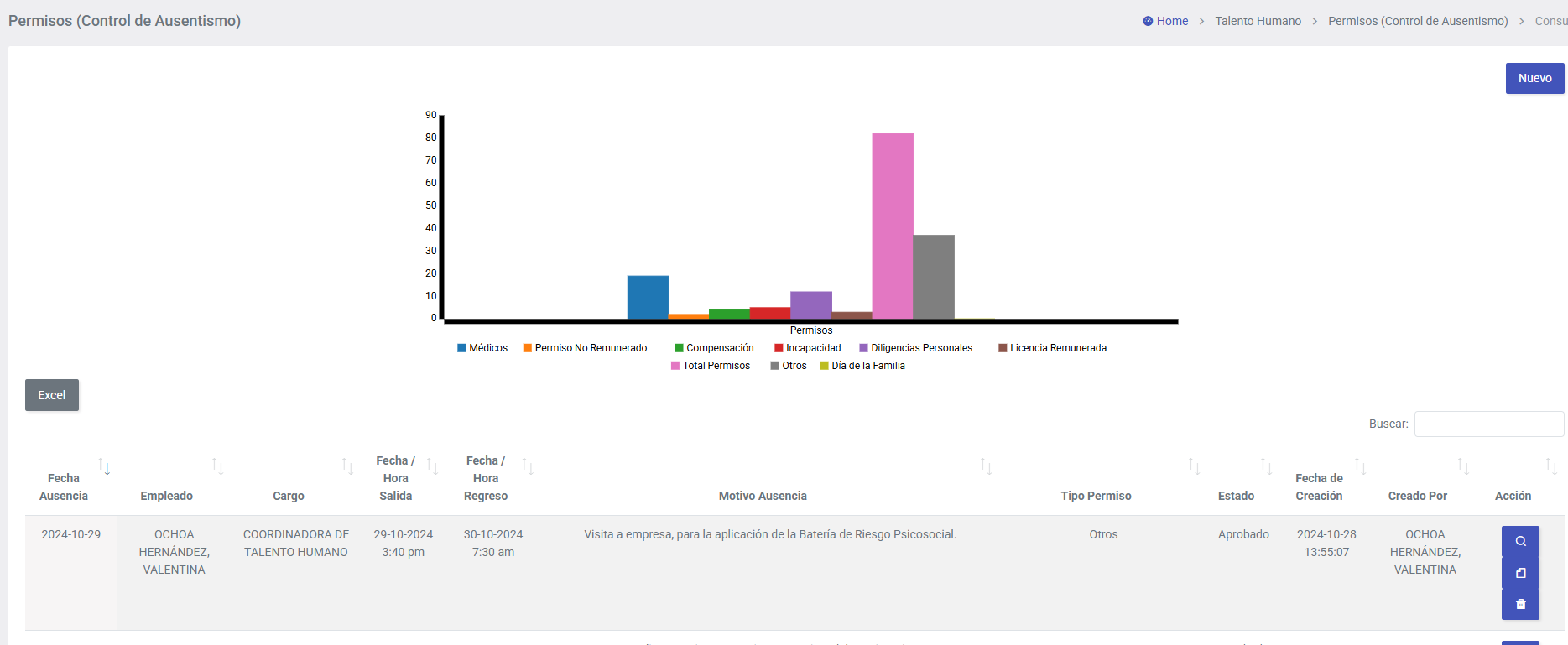
Task: Click the Nuevo button
Action: pyautogui.click(x=1534, y=78)
